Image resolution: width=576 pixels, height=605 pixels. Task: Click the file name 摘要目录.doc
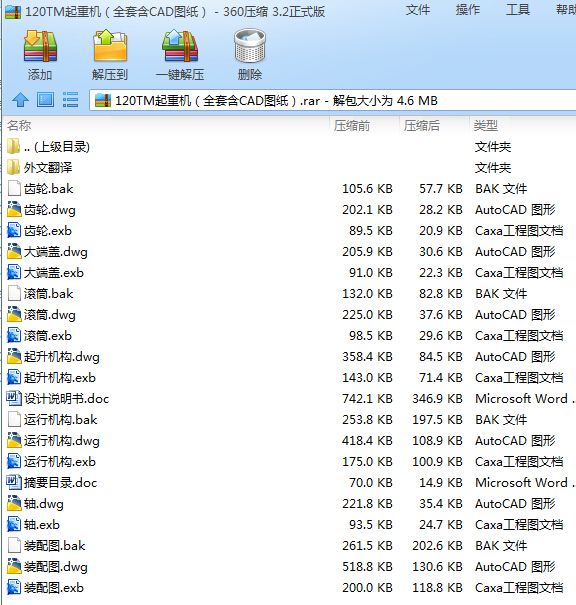point(61,483)
